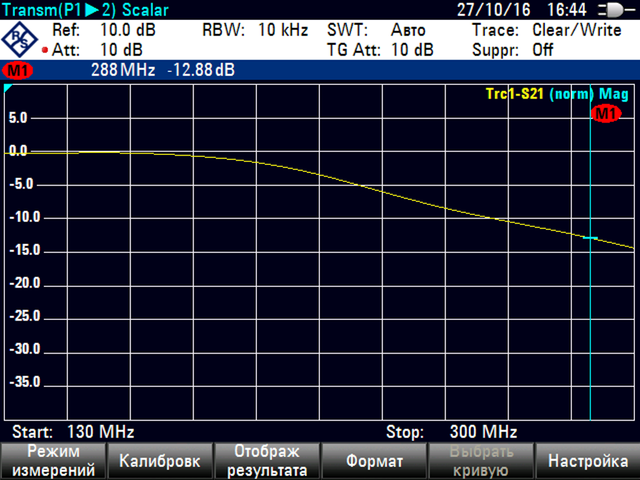The image size is (640, 480).
Task: Edit the Stop 300 MHz frequency field
Action: click(451, 432)
